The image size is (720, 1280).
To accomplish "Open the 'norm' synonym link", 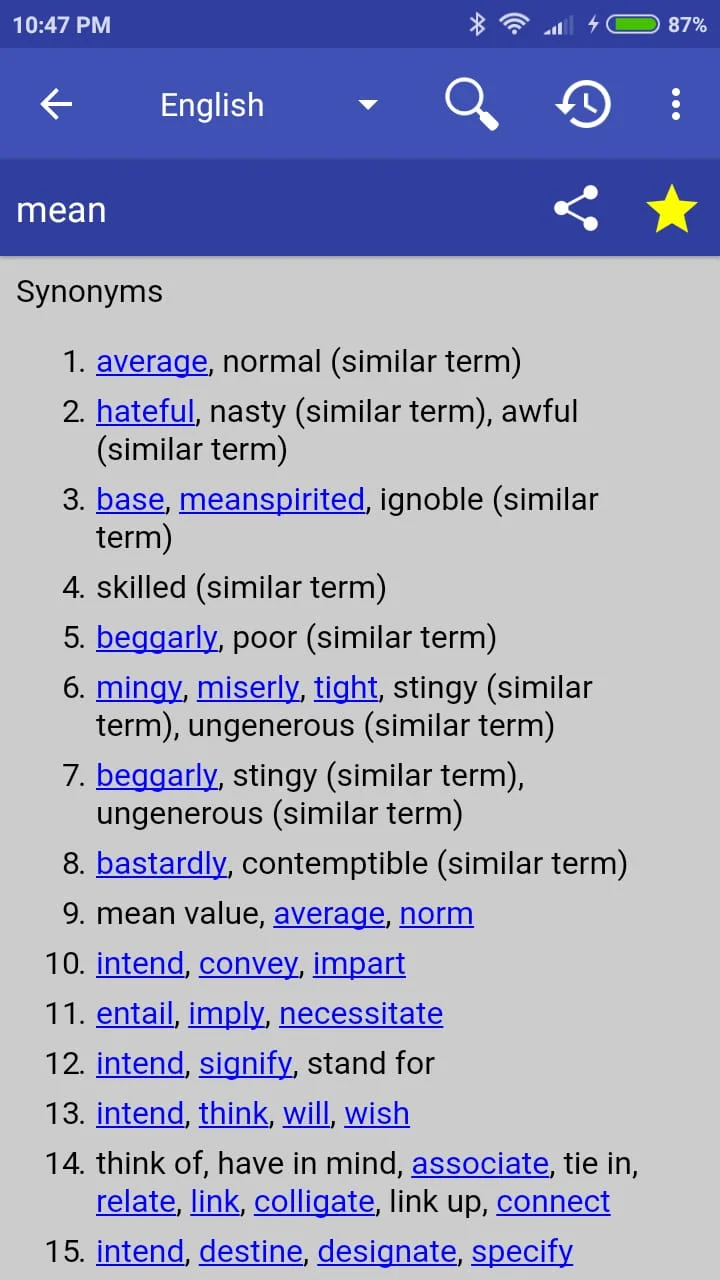I will (x=436, y=913).
